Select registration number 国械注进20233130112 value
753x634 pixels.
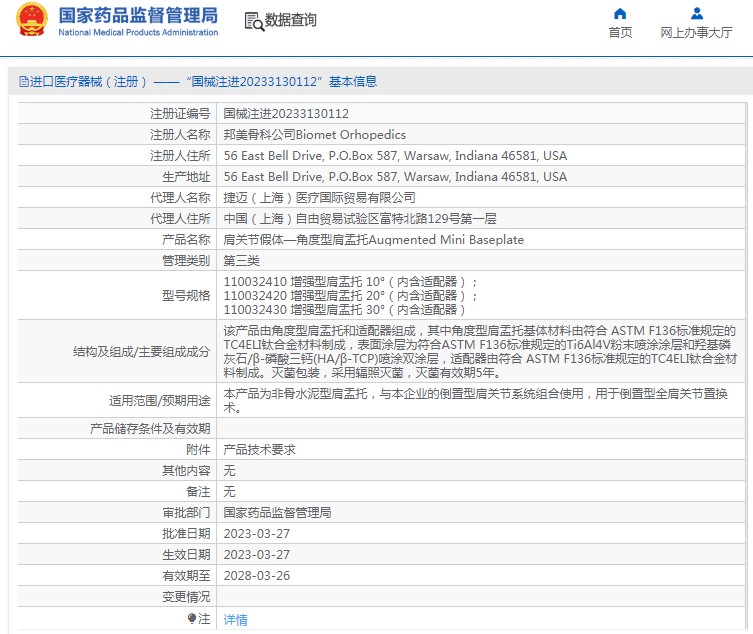pos(286,114)
